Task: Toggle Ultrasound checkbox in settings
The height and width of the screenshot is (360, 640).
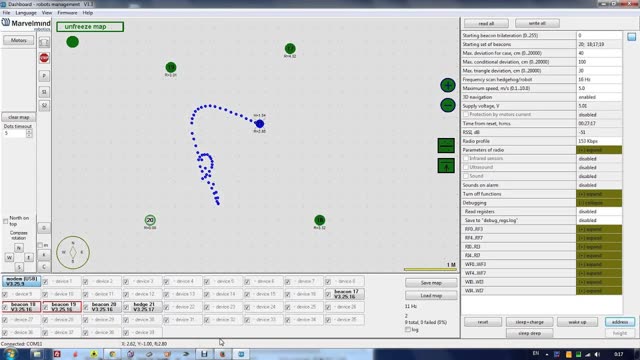Action: [466, 167]
